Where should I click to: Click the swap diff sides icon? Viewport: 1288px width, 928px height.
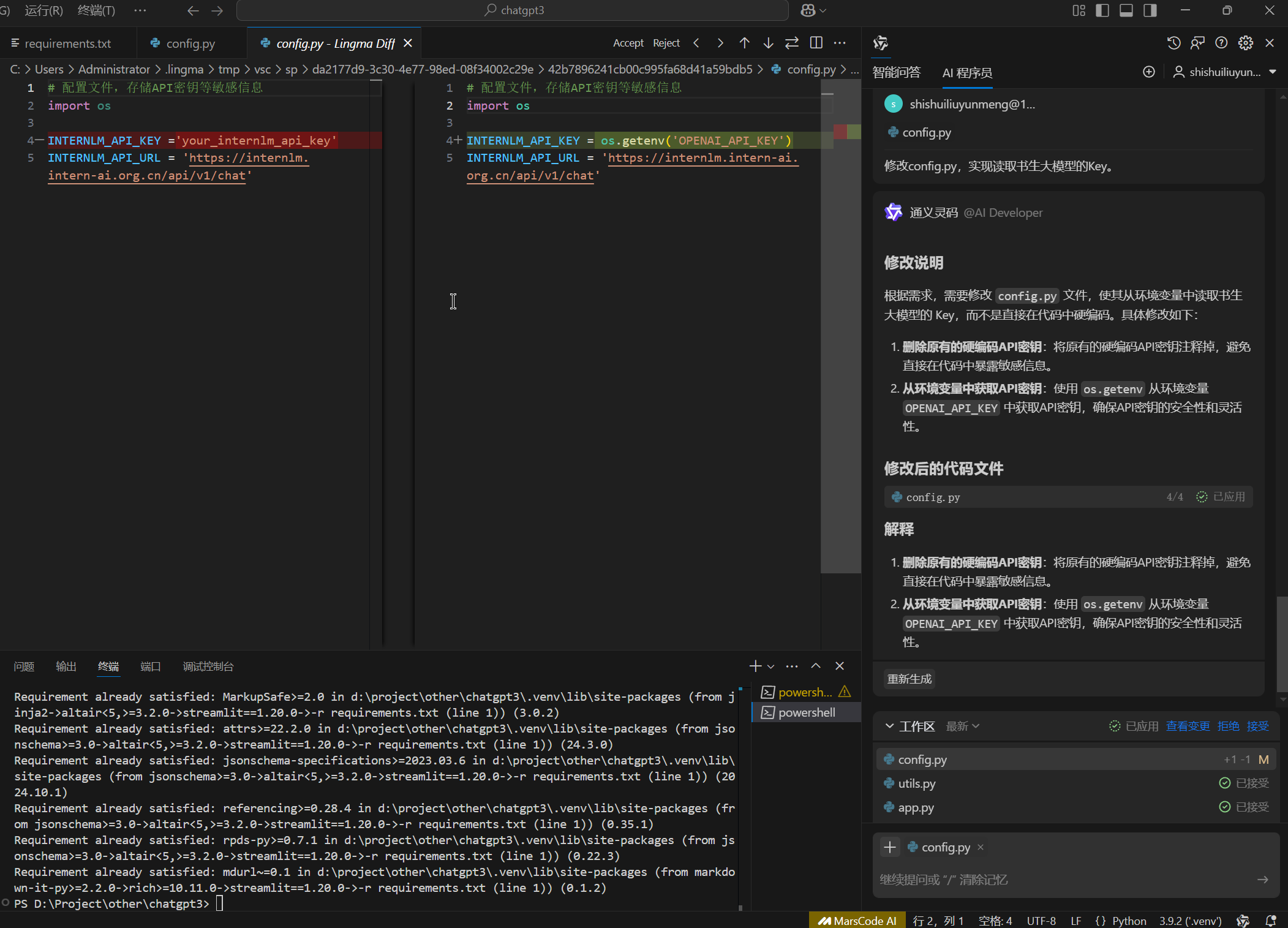(792, 43)
